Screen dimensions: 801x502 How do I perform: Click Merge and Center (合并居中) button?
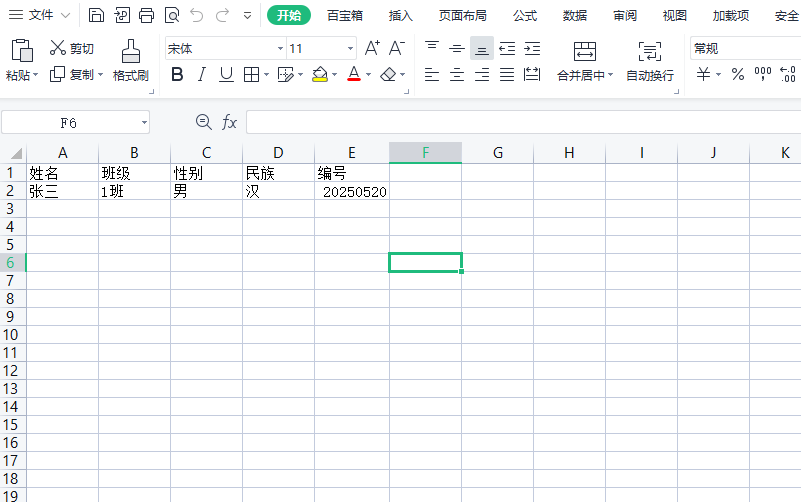pyautogui.click(x=585, y=61)
